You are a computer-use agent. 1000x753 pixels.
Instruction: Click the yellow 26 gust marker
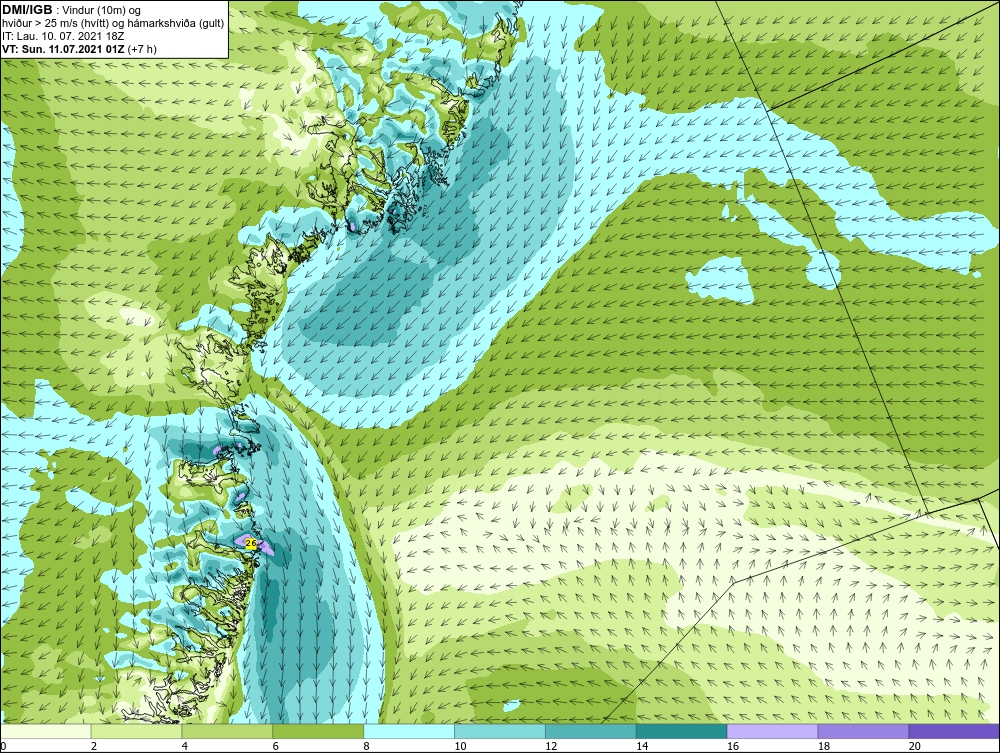tap(251, 543)
